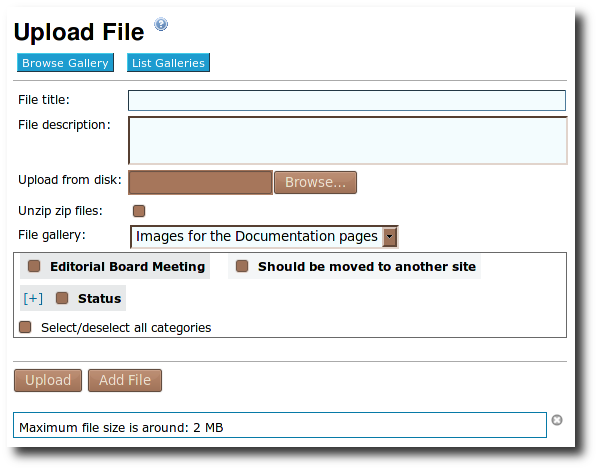Open the help icon beside Upload File
Screen dimensions: 598x470
click(161, 24)
